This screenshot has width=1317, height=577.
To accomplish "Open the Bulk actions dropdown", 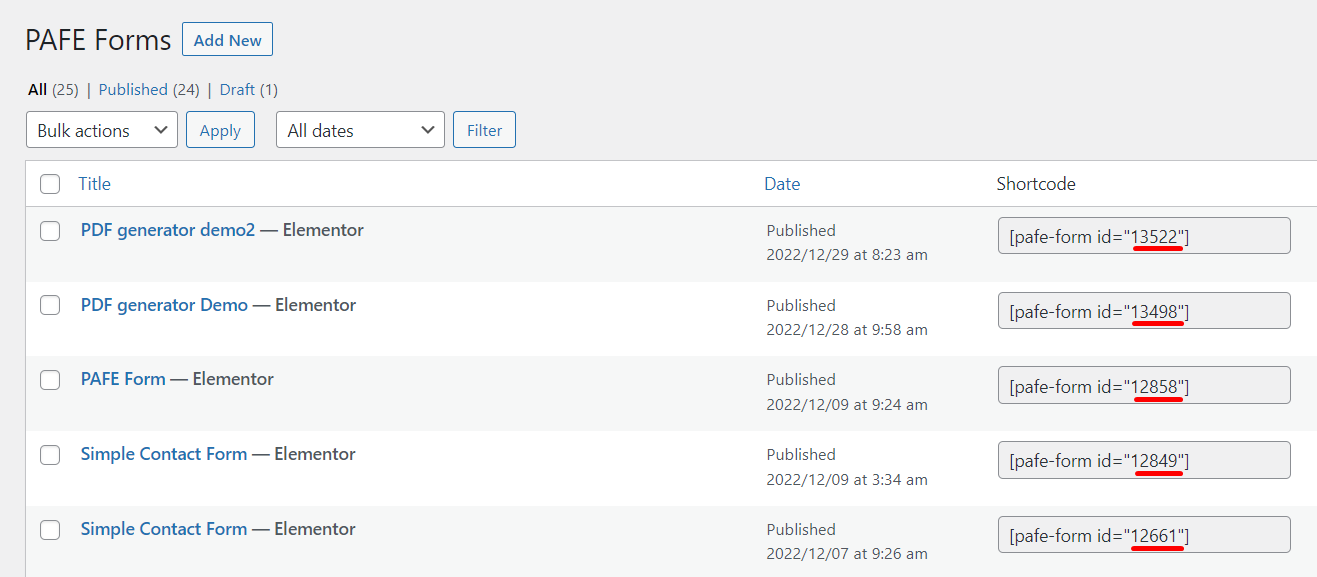I will pos(102,130).
